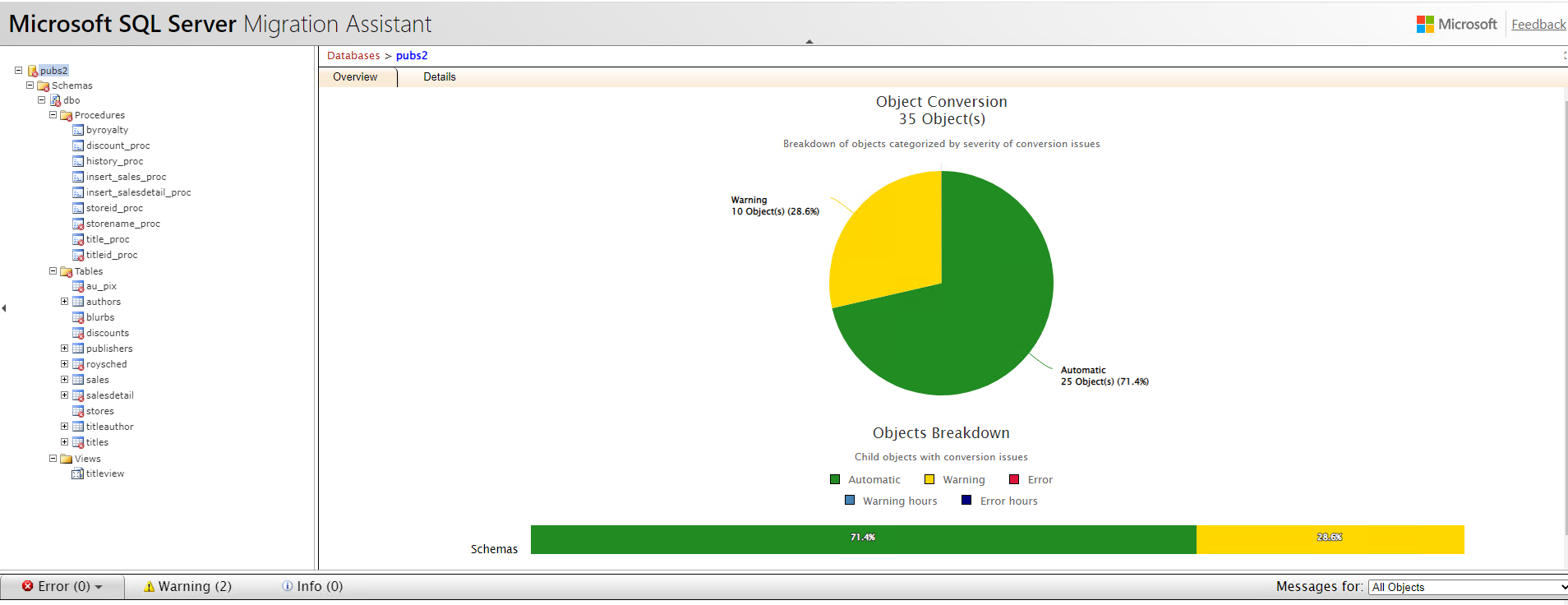Viewport: 1568px width, 605px height.
Task: Click the Schemas folder icon
Action: coord(44,85)
